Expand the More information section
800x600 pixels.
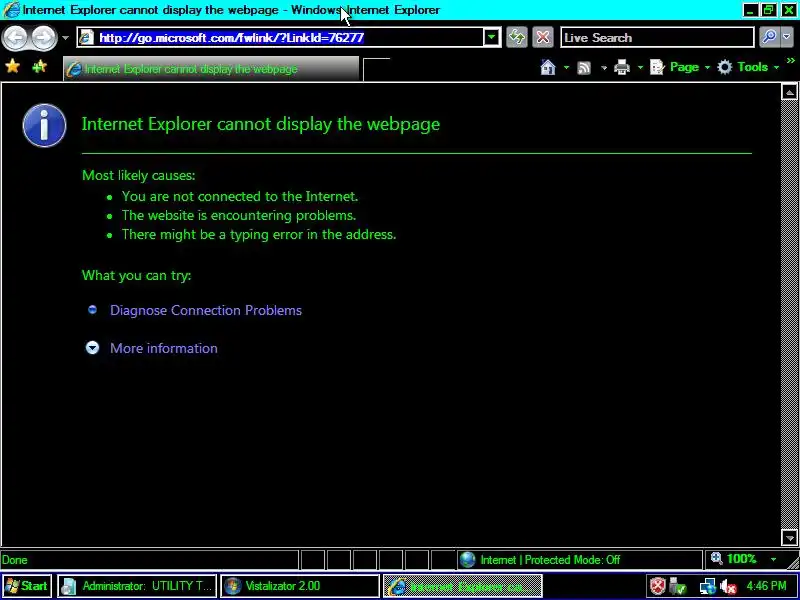point(164,348)
